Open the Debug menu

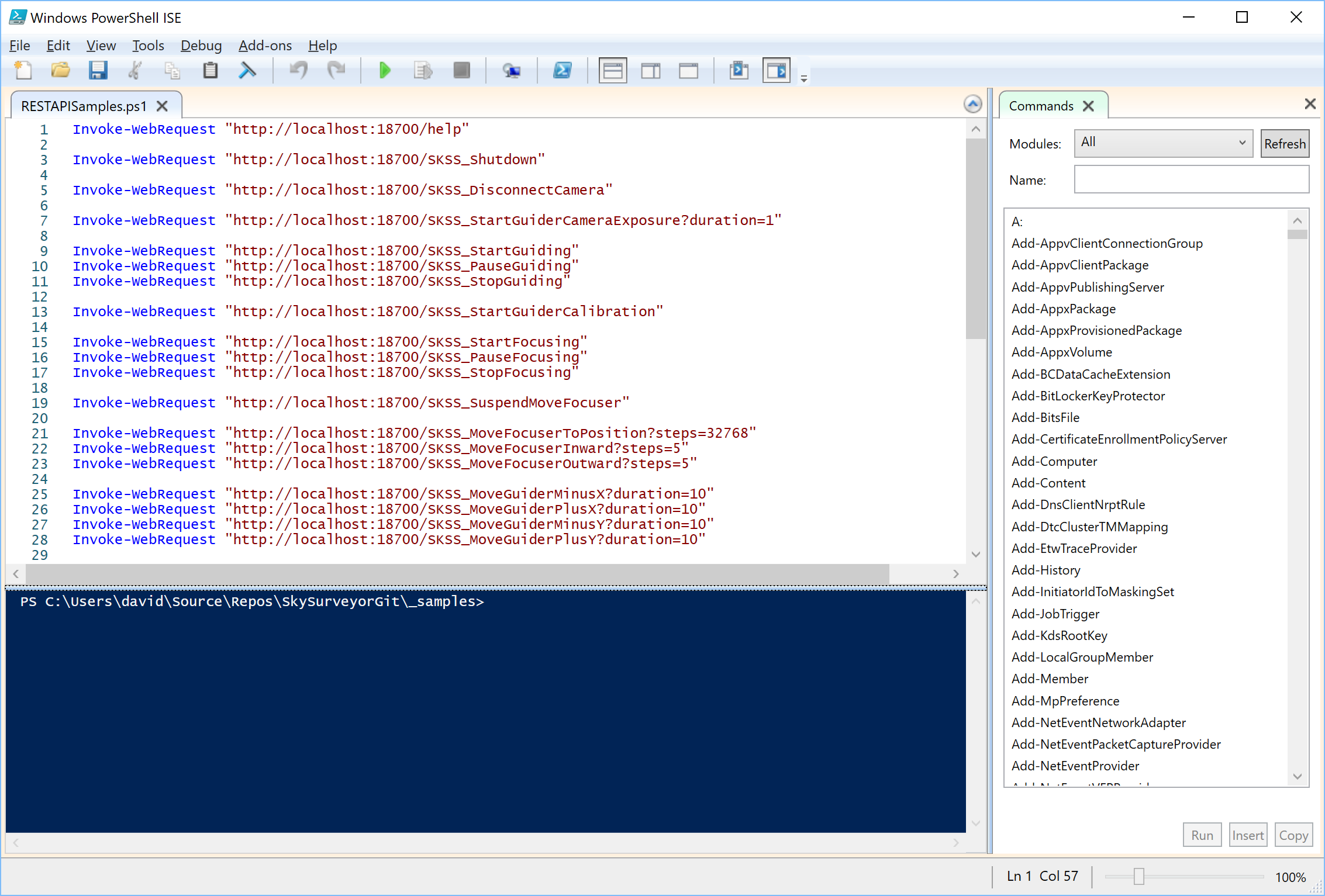click(201, 46)
